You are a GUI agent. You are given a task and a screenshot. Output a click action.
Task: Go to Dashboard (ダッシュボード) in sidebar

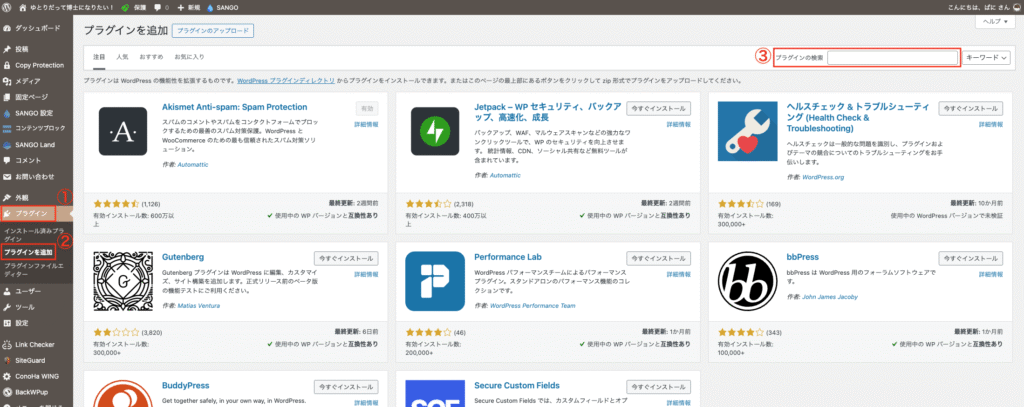[37, 29]
